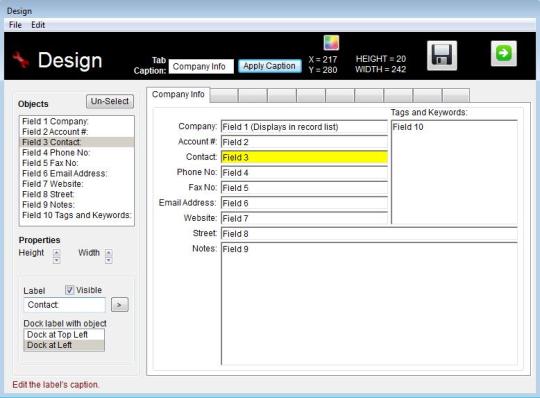Click the Apply Caption button
This screenshot has height=398, width=540.
(269, 66)
